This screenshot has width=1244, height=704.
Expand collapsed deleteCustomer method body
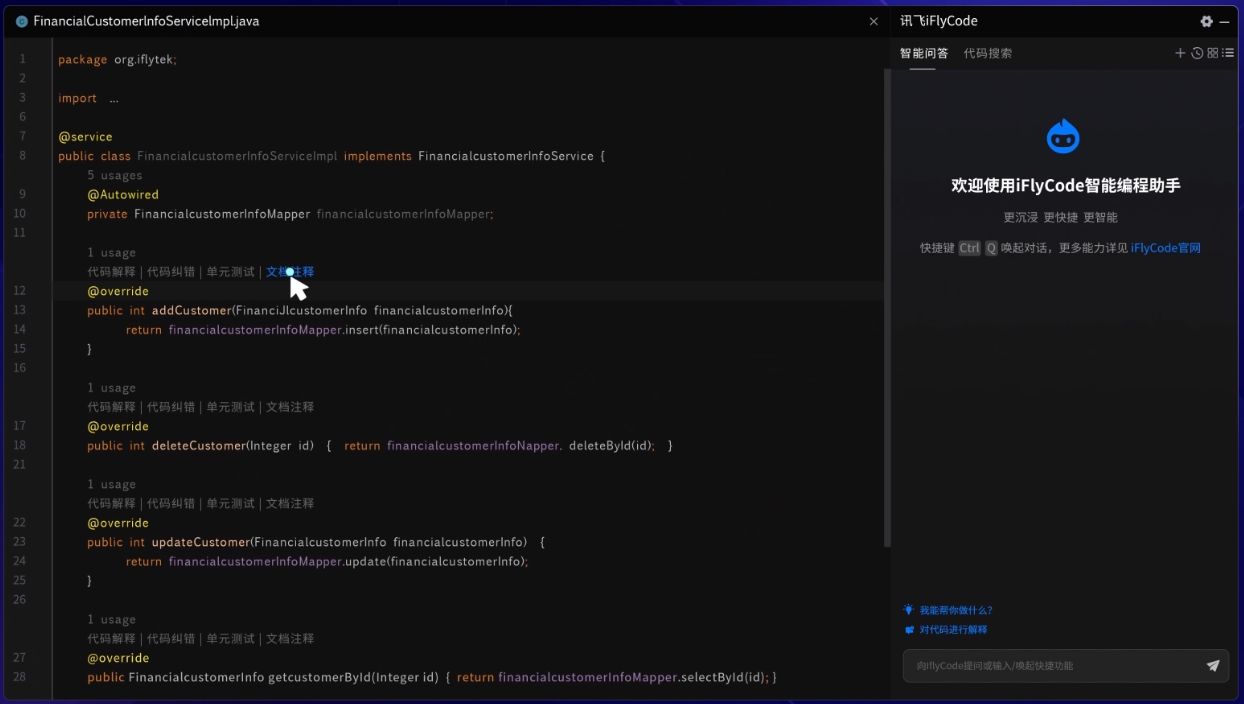click(x=498, y=446)
